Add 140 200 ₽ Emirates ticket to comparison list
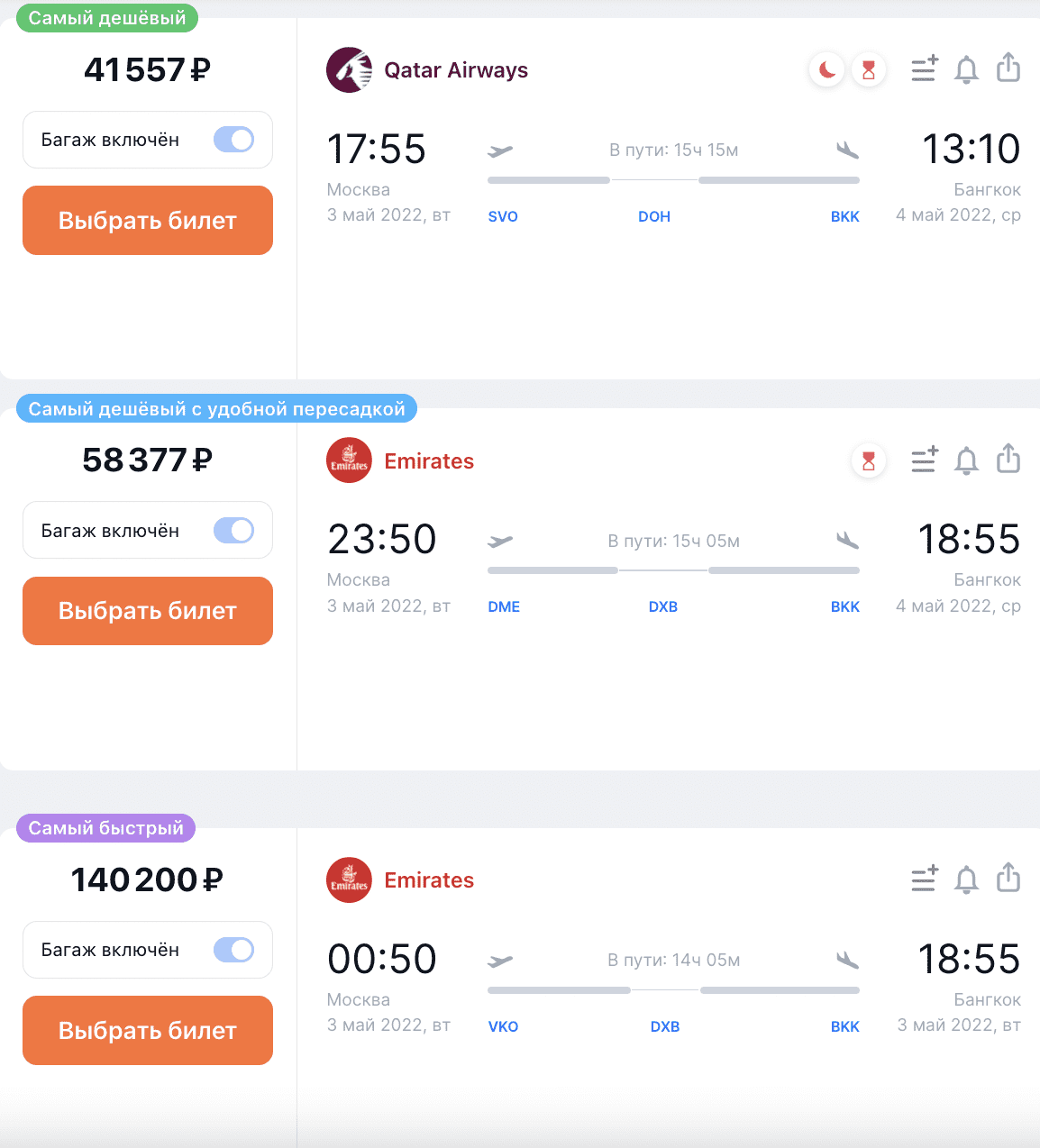Image resolution: width=1040 pixels, height=1148 pixels. coord(924,879)
